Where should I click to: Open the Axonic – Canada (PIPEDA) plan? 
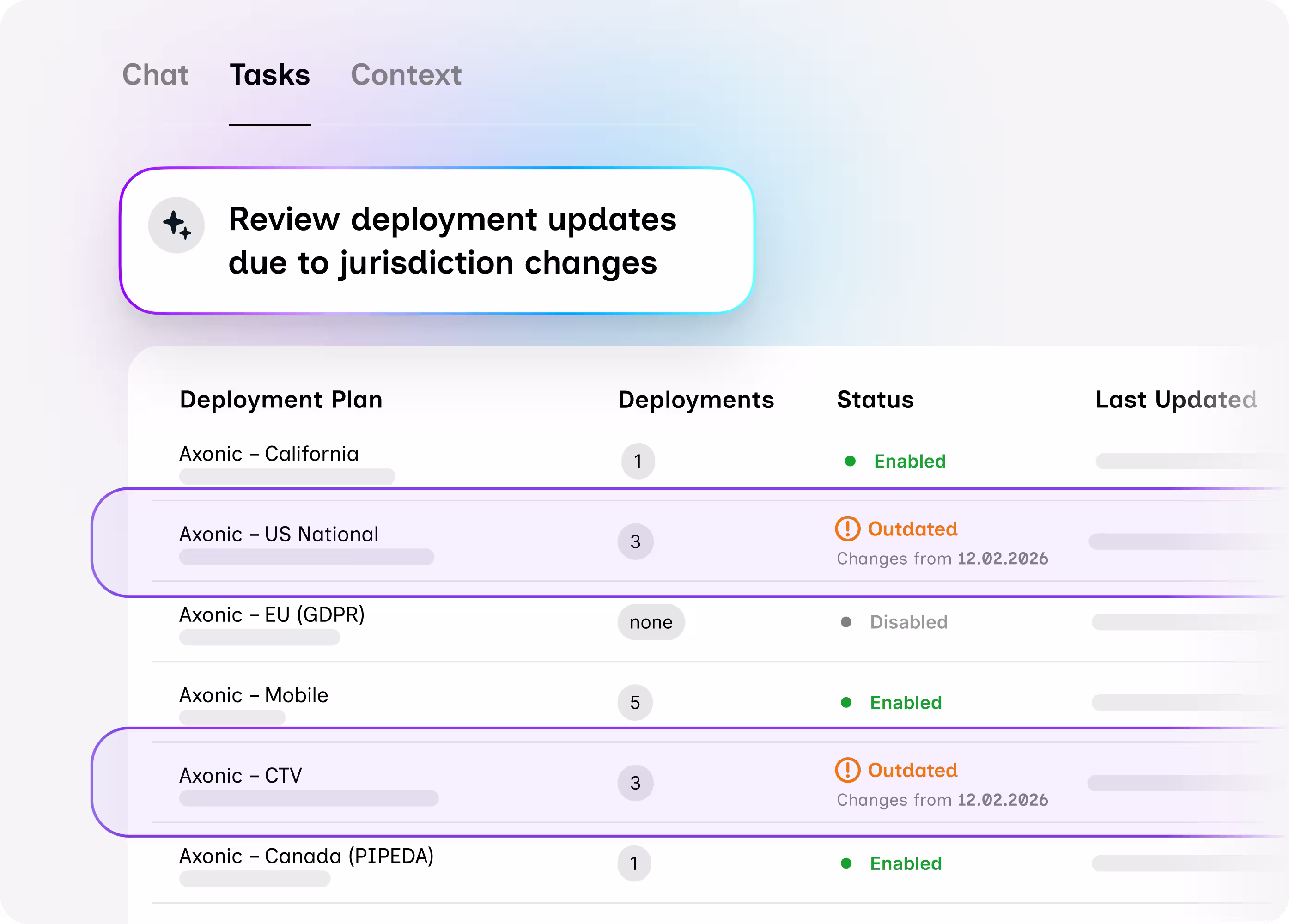click(x=306, y=857)
